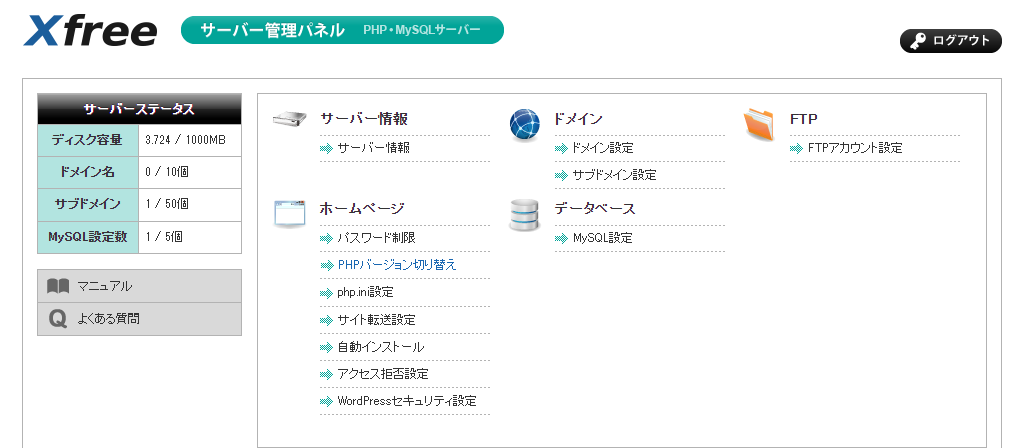Open 自動インストール link
The image size is (1020, 448).
[x=380, y=347]
